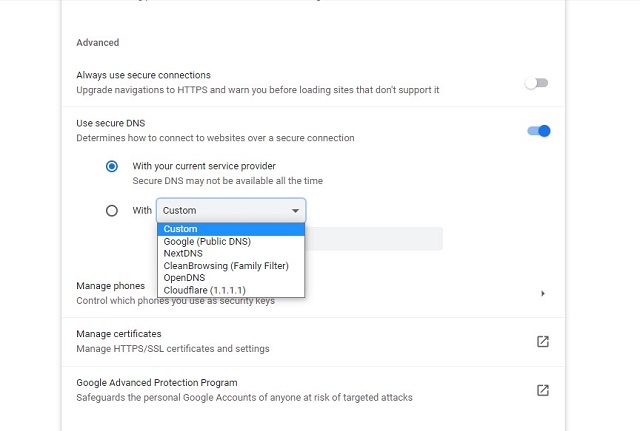
Task: Open the Manage certificates row
Action: pyautogui.click(x=313, y=342)
